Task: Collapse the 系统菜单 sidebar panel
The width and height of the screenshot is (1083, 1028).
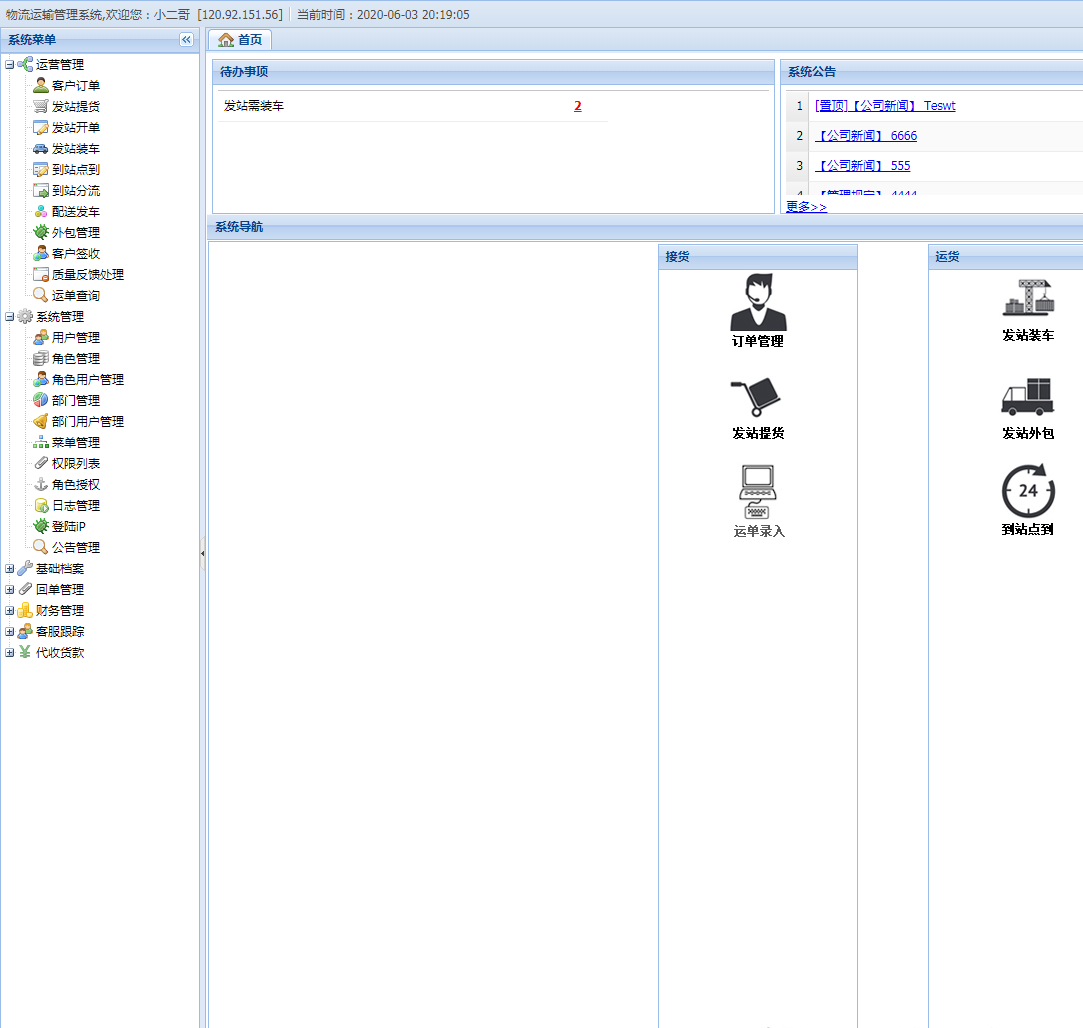Action: point(186,39)
